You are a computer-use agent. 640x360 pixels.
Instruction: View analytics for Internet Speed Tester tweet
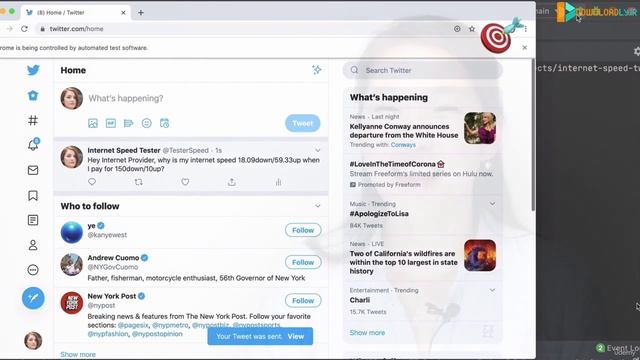coord(278,182)
